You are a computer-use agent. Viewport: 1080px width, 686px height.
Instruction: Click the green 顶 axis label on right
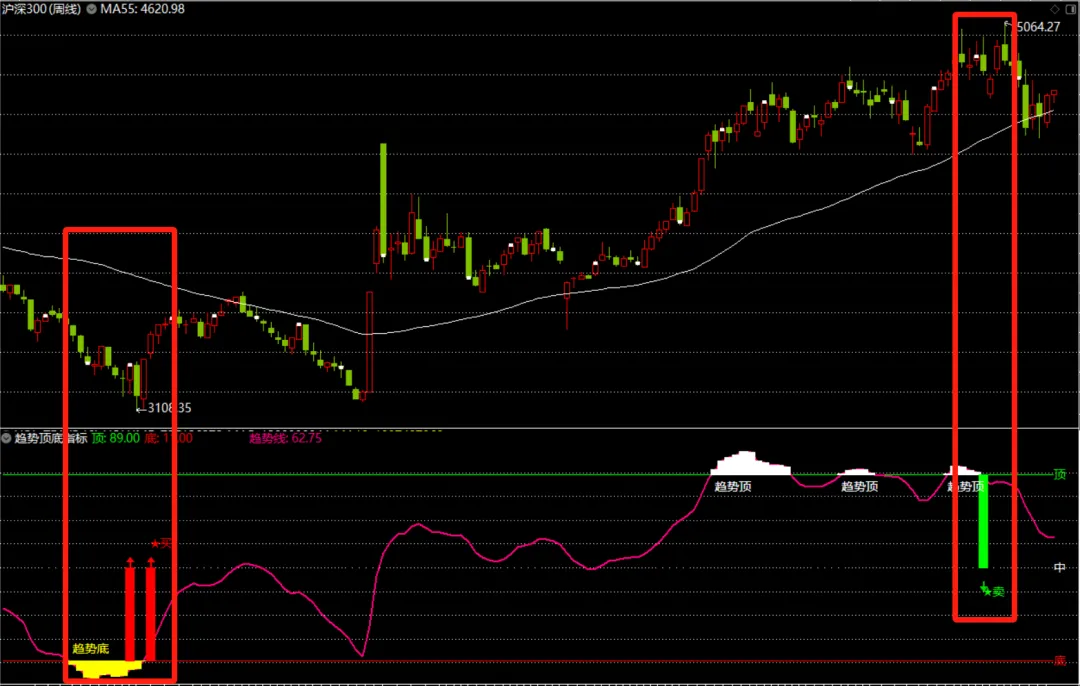pos(1059,474)
